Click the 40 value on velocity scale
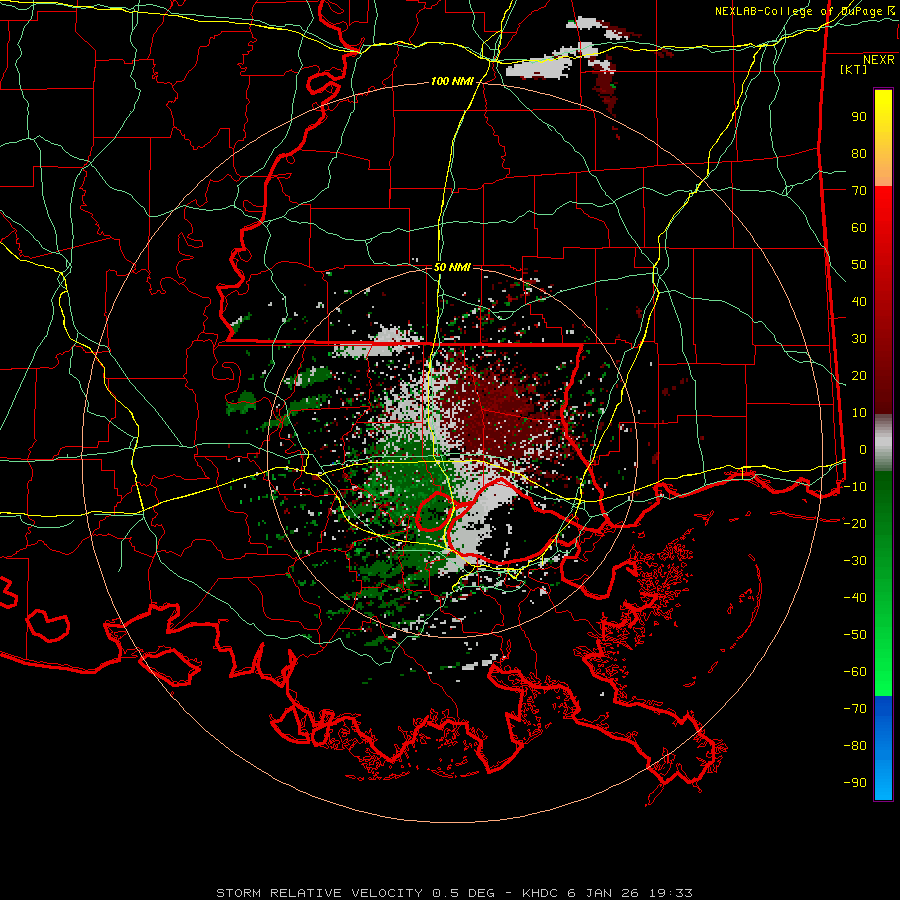 (x=859, y=302)
